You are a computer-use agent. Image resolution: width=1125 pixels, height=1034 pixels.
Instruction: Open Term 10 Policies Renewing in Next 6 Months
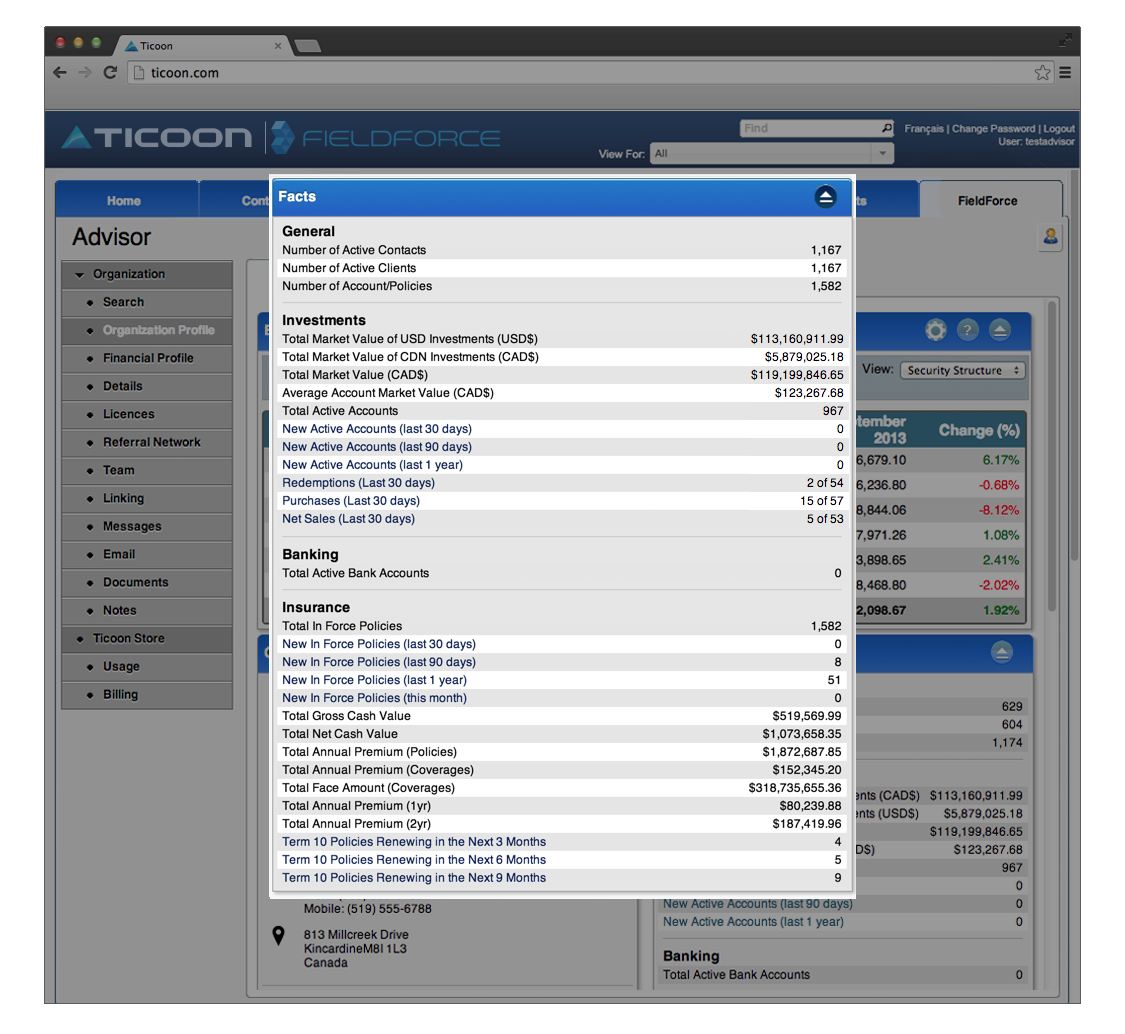414,860
